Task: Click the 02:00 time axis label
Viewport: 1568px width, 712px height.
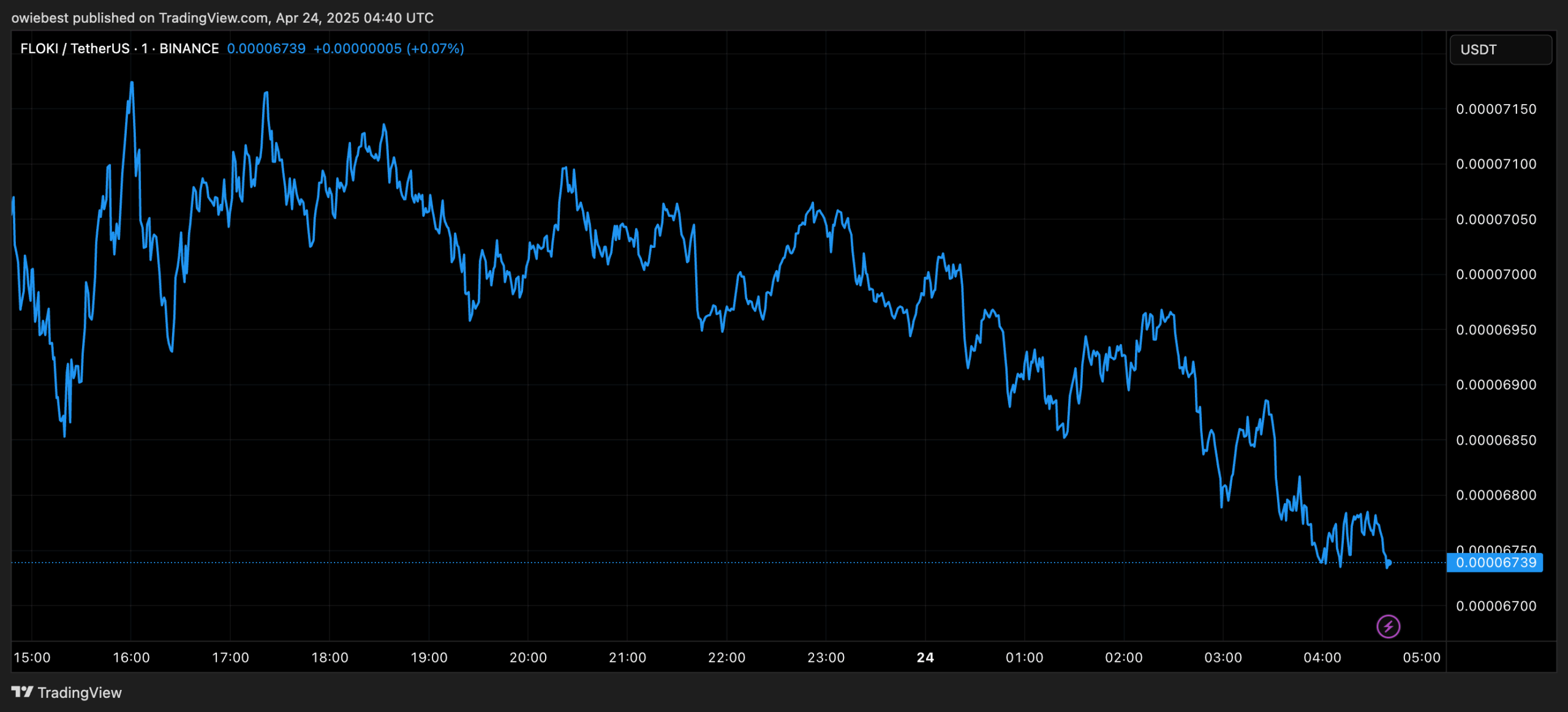Action: coord(1123,658)
